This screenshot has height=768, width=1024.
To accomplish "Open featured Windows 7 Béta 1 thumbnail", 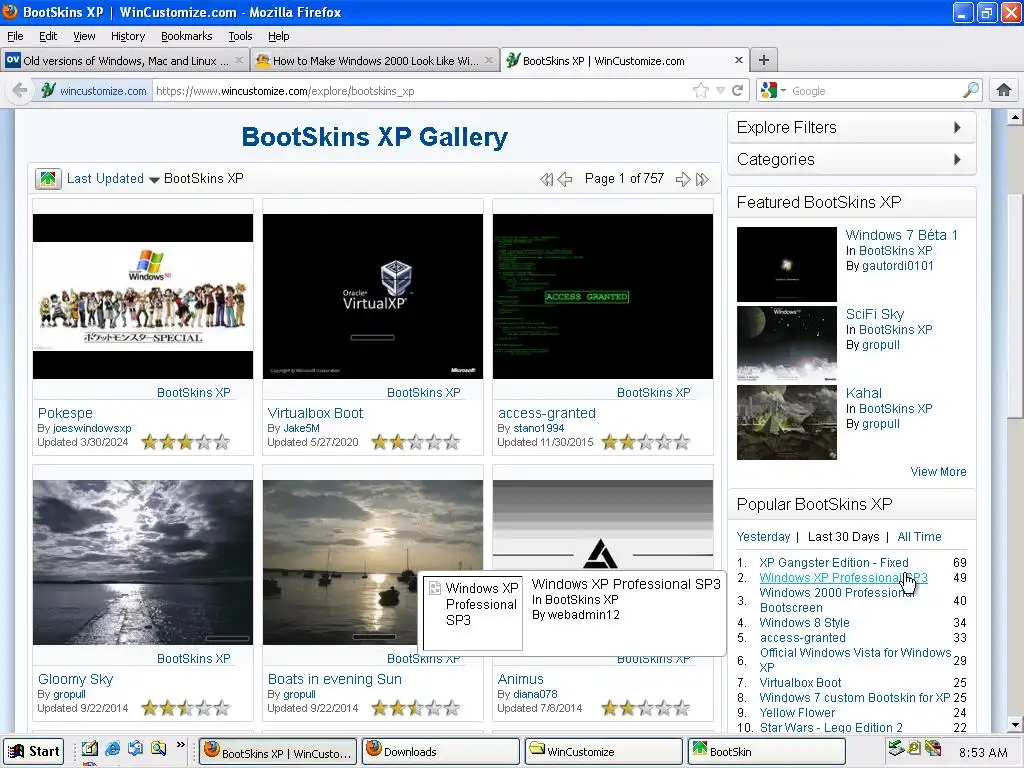I will (x=786, y=264).
